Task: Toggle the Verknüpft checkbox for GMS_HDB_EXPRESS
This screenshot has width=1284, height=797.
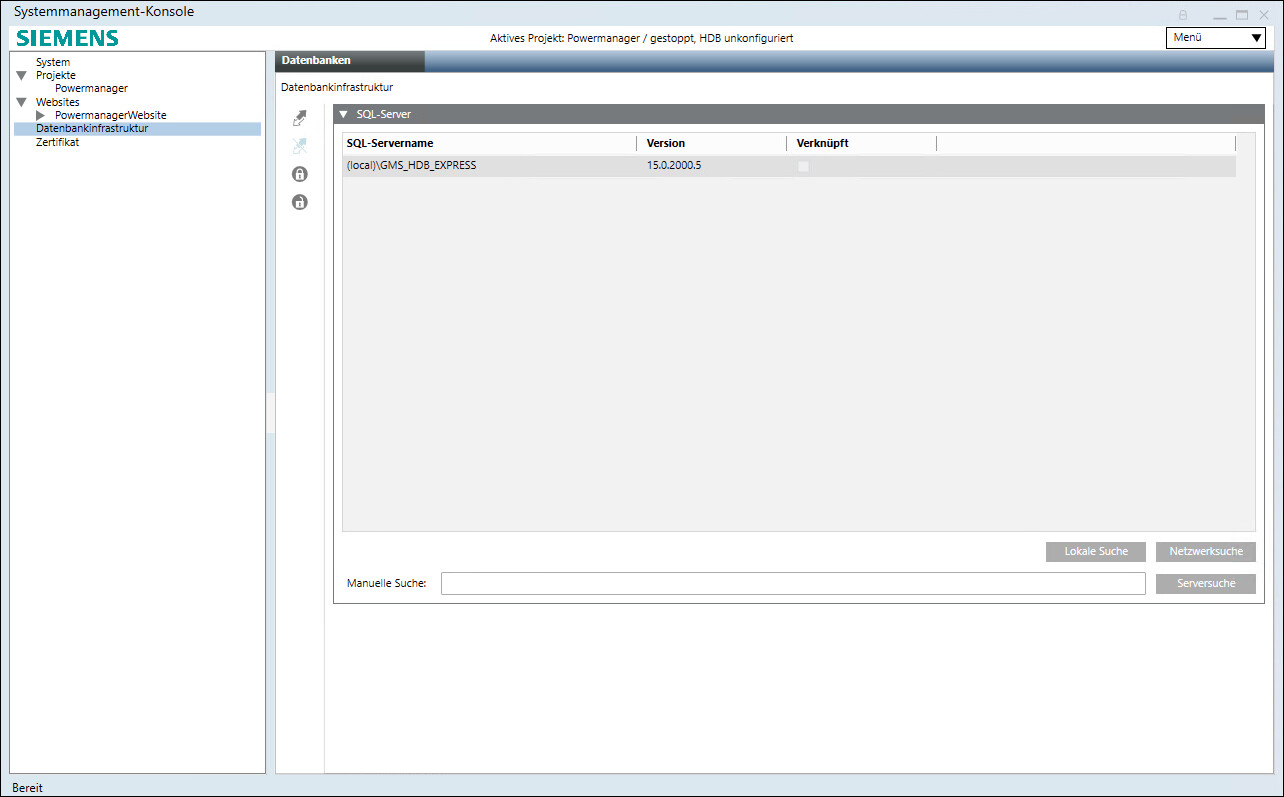Action: [802, 166]
